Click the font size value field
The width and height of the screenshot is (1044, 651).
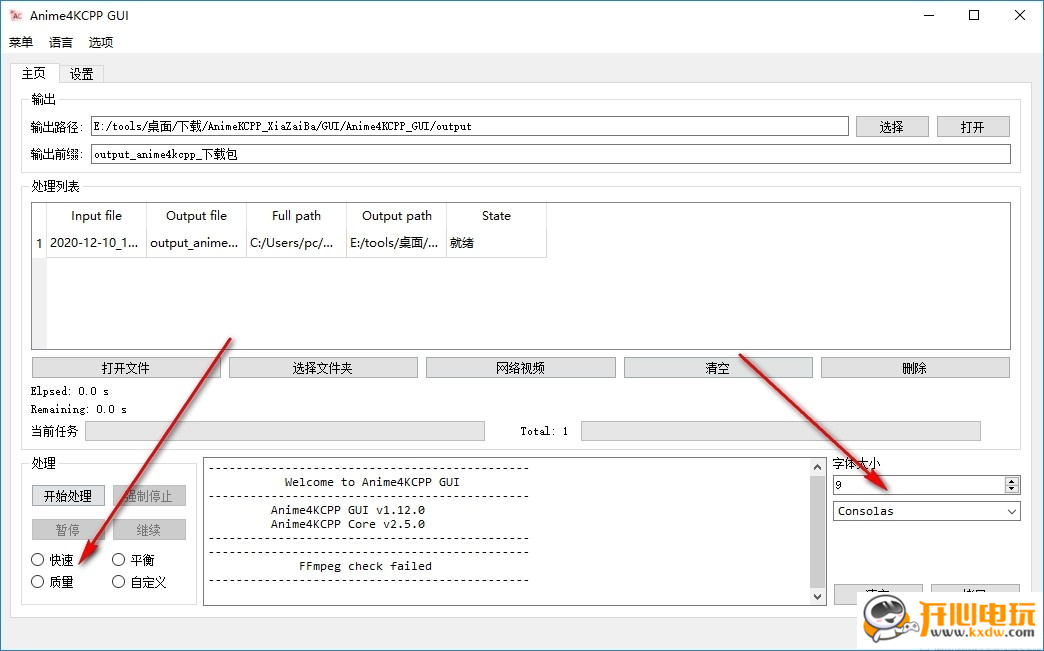[919, 485]
